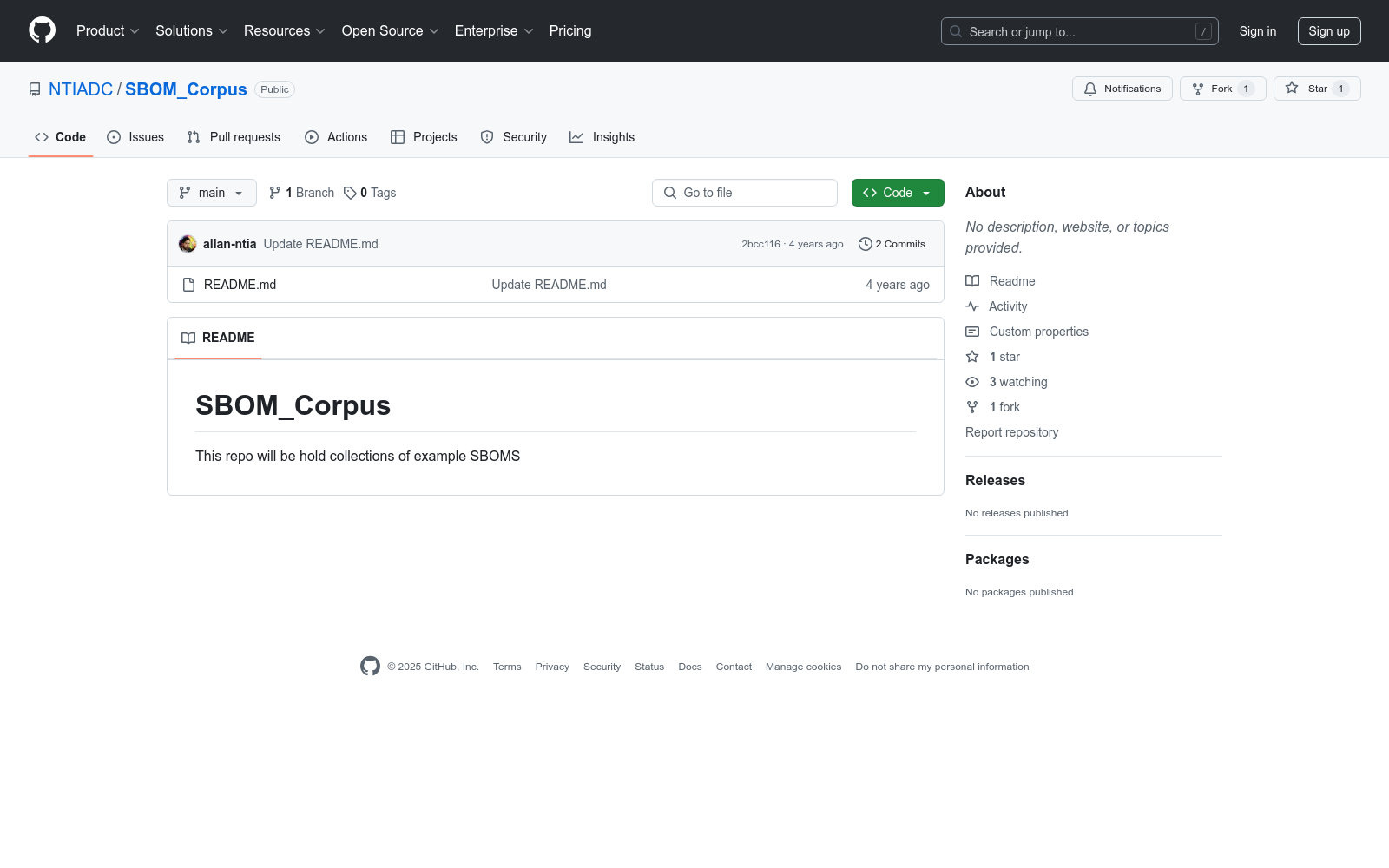This screenshot has height=868, width=1389.
Task: View the 1 Branch link
Action: pos(302,193)
